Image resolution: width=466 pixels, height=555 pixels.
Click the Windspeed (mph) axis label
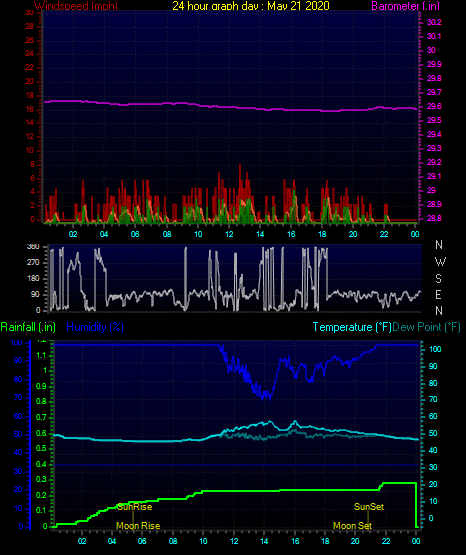coord(76,6)
